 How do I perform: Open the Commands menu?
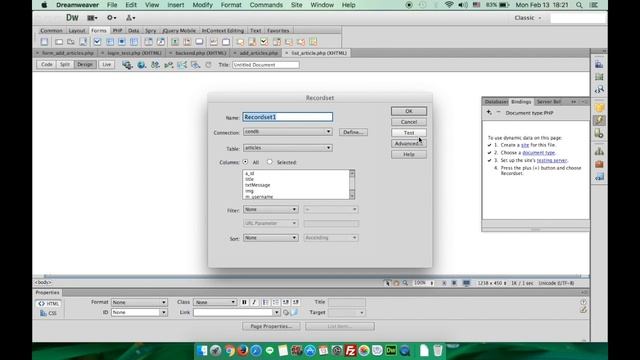[266, 5]
